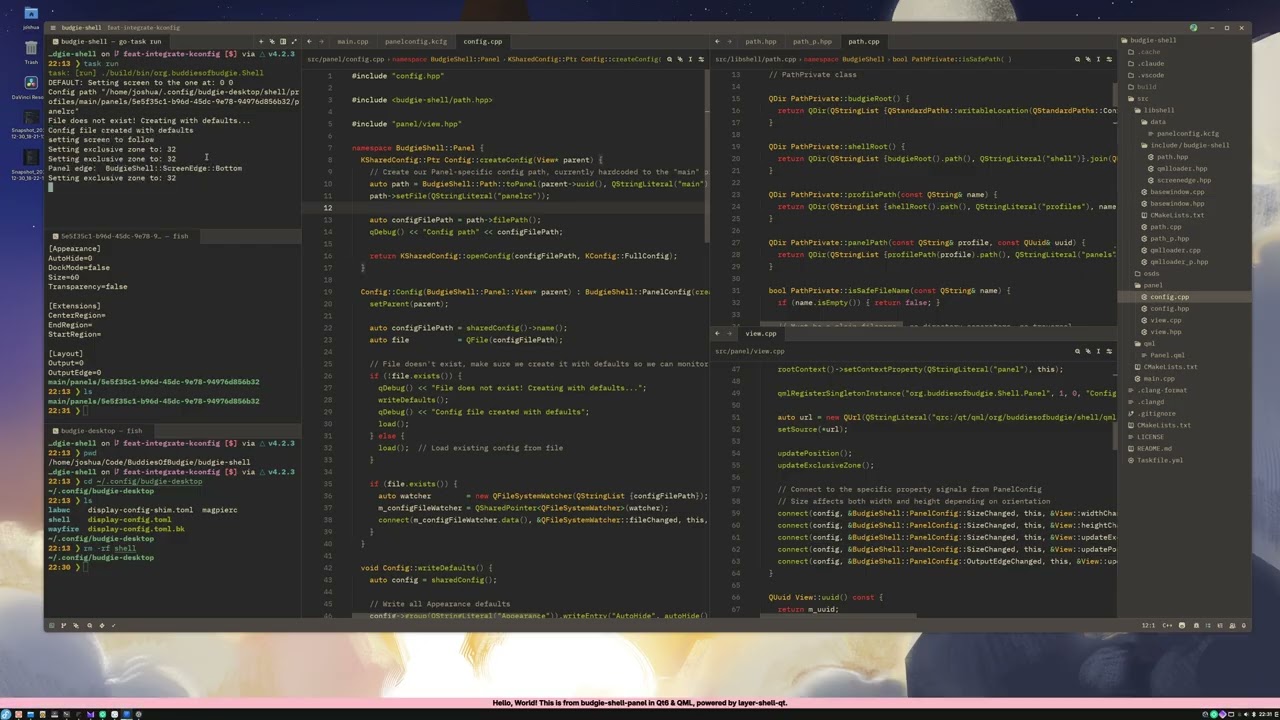Image resolution: width=1280 pixels, height=720 pixels.
Task: Switch to the panelconfig.kcfg tab
Action: click(x=416, y=41)
